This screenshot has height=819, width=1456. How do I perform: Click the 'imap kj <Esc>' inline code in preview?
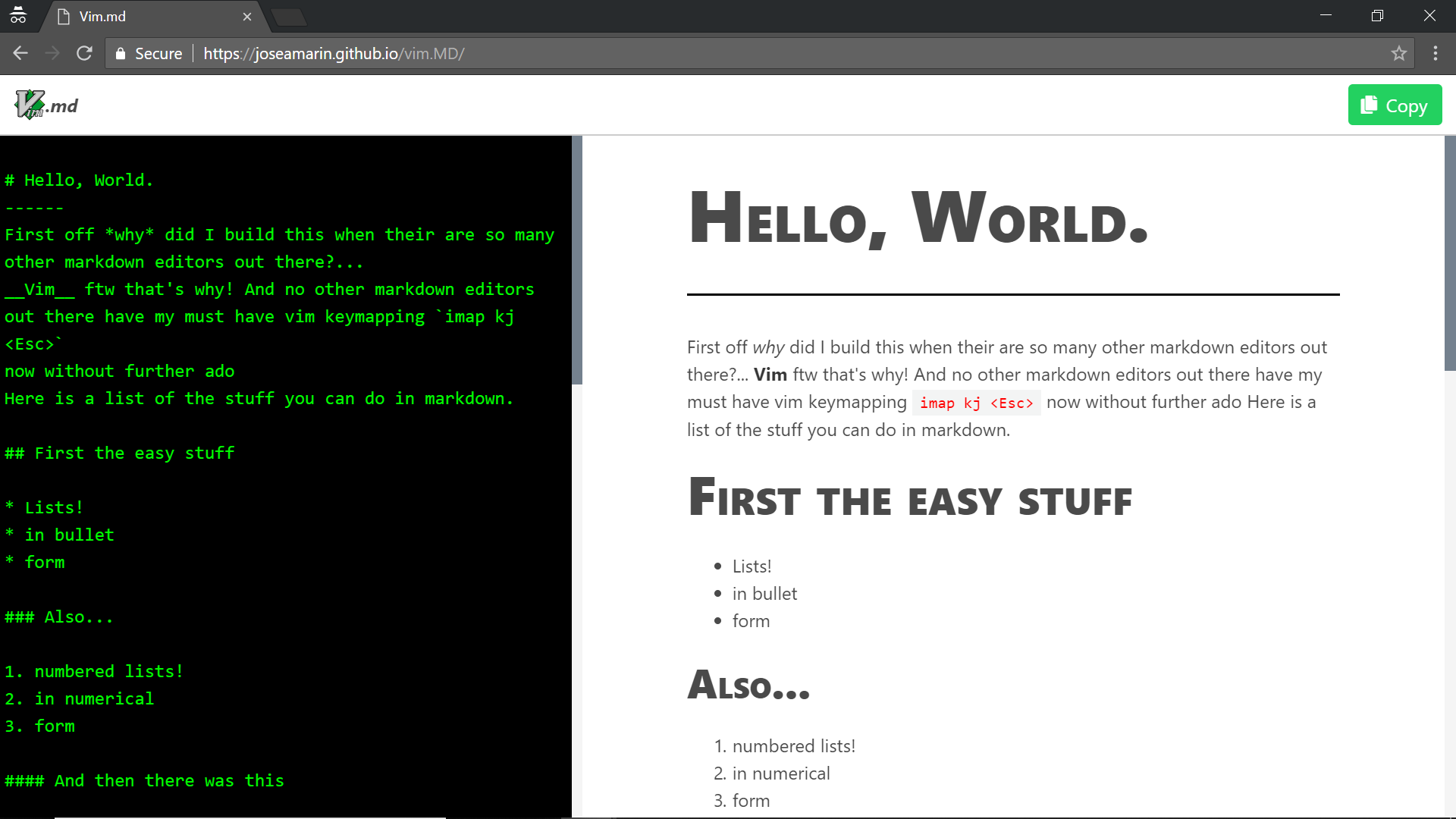[x=976, y=403]
